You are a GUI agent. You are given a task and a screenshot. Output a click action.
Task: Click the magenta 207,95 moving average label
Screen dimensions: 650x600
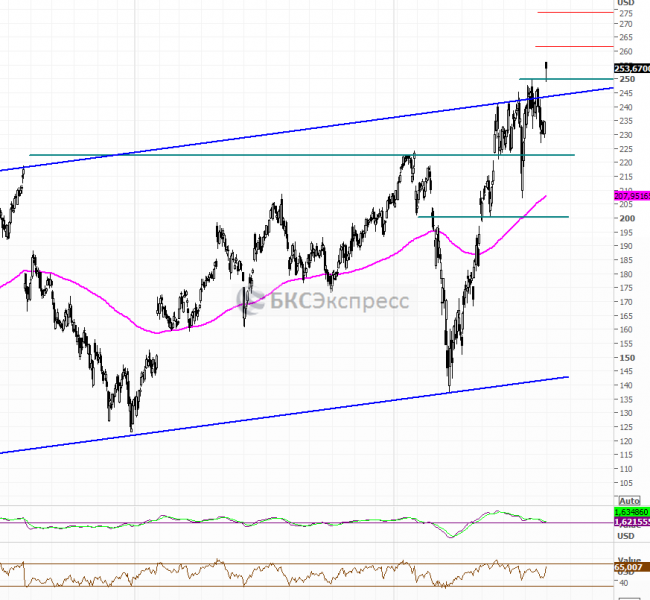click(631, 196)
